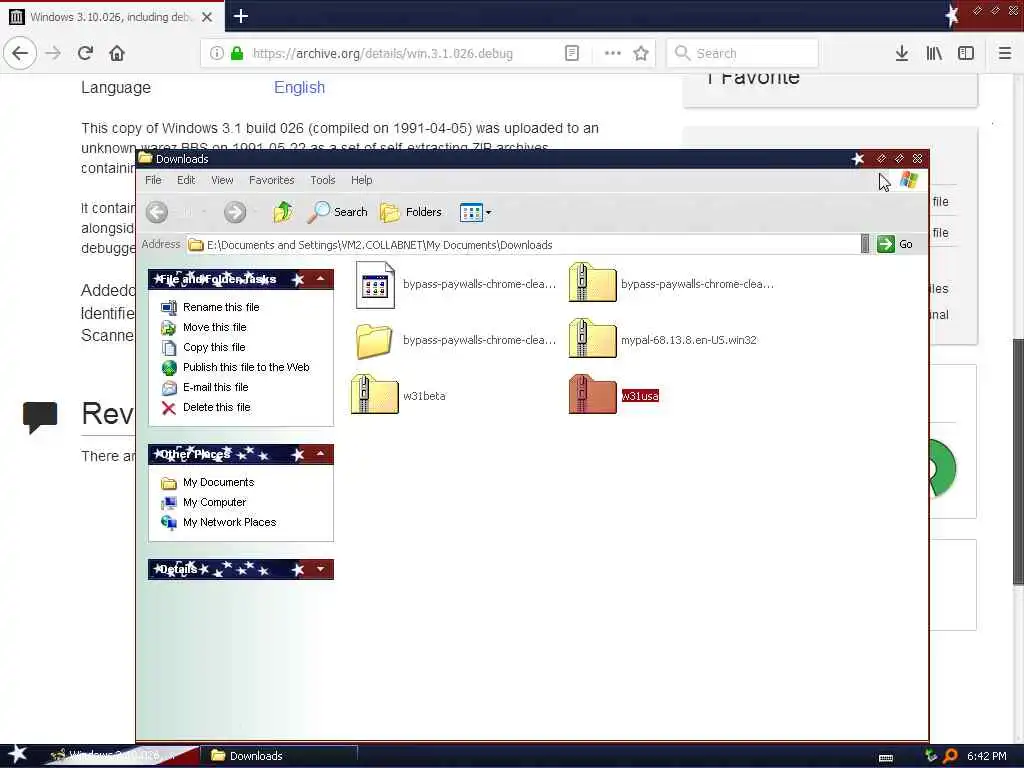Click the Up folder icon in Downloads toolbar
Screen dimensions: 1024x768
(283, 212)
